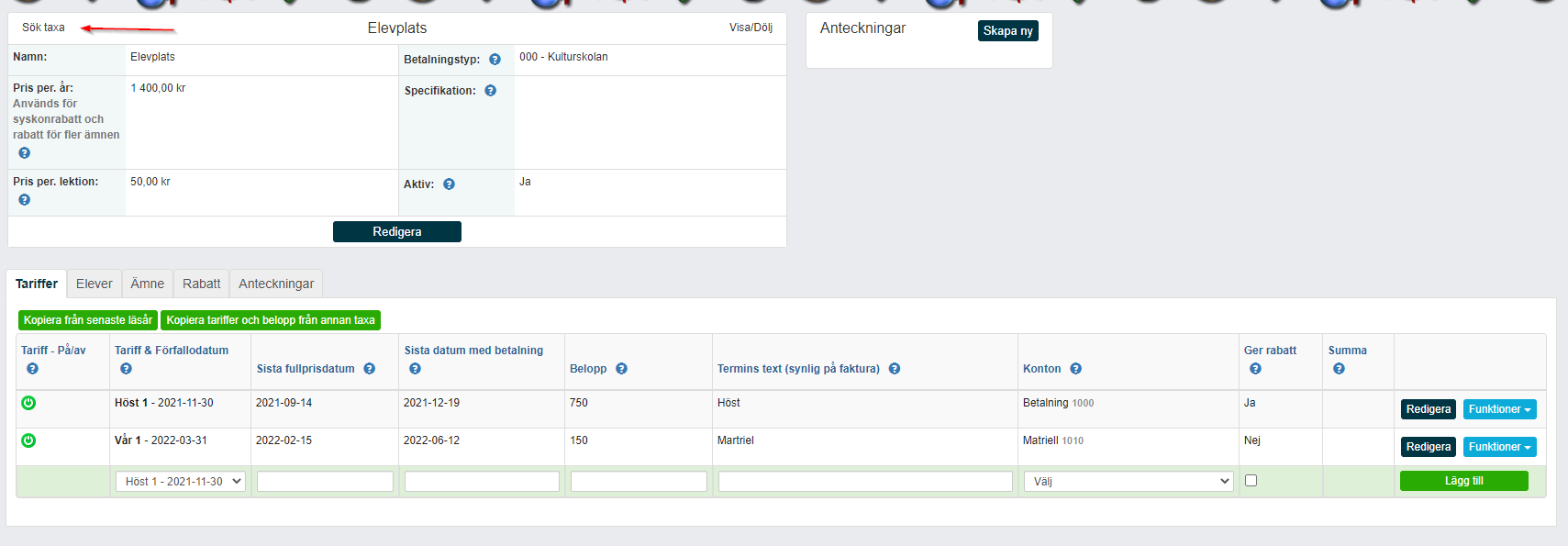Click help icon for Termins text column

(x=894, y=369)
